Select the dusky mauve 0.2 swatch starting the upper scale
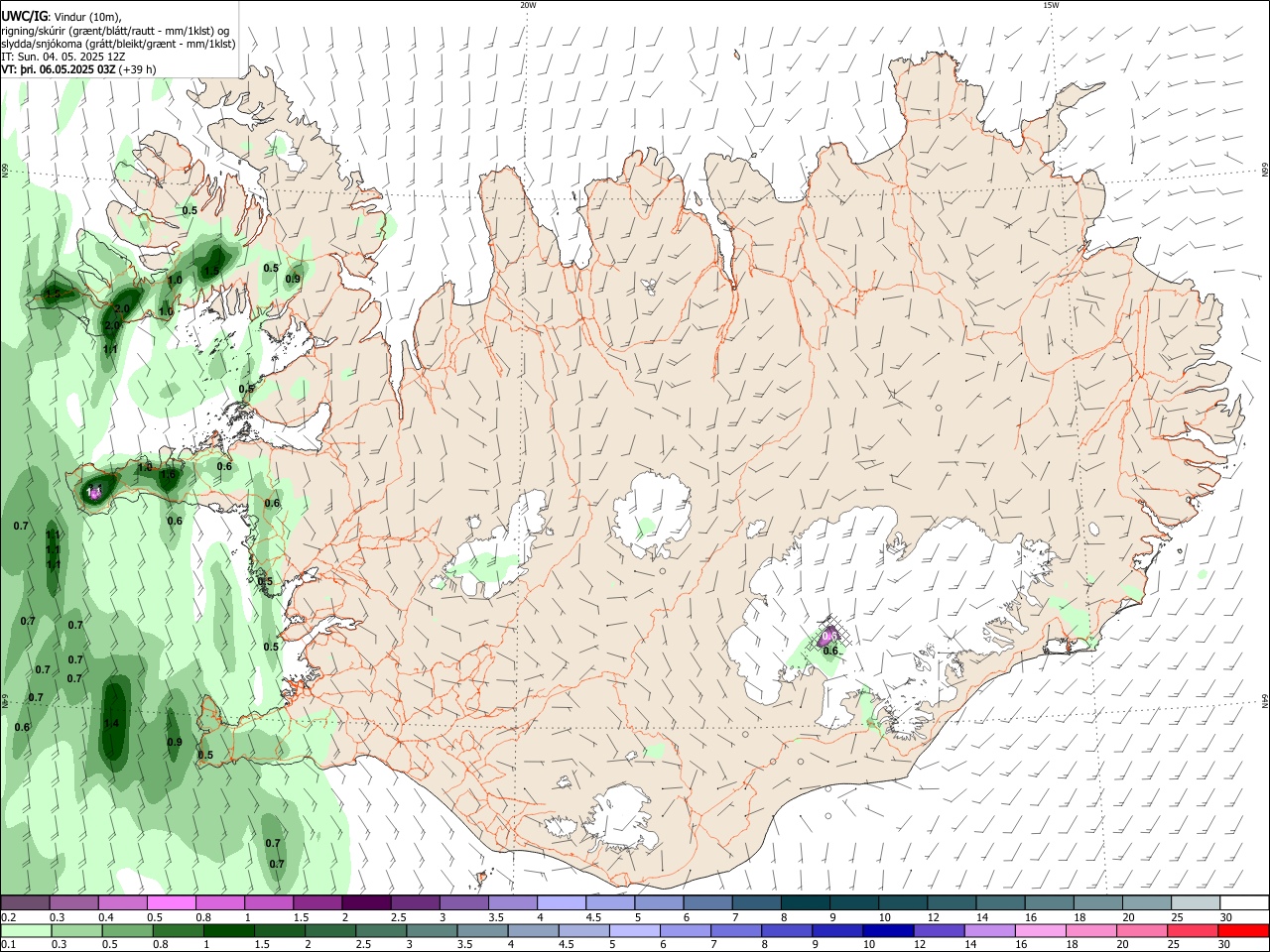Image resolution: width=1270 pixels, height=952 pixels. [x=25, y=903]
